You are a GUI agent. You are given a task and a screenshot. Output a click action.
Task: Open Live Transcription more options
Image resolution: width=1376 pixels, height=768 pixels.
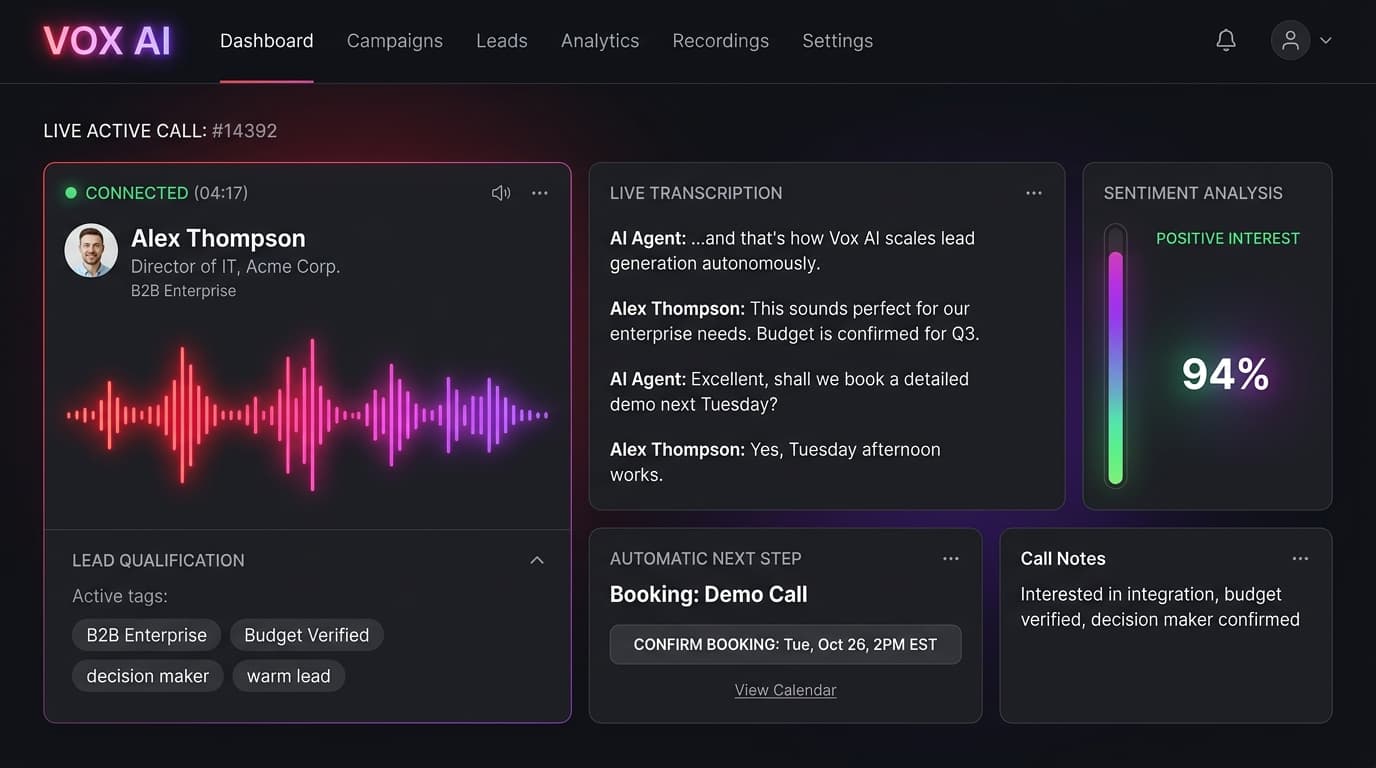(1034, 193)
